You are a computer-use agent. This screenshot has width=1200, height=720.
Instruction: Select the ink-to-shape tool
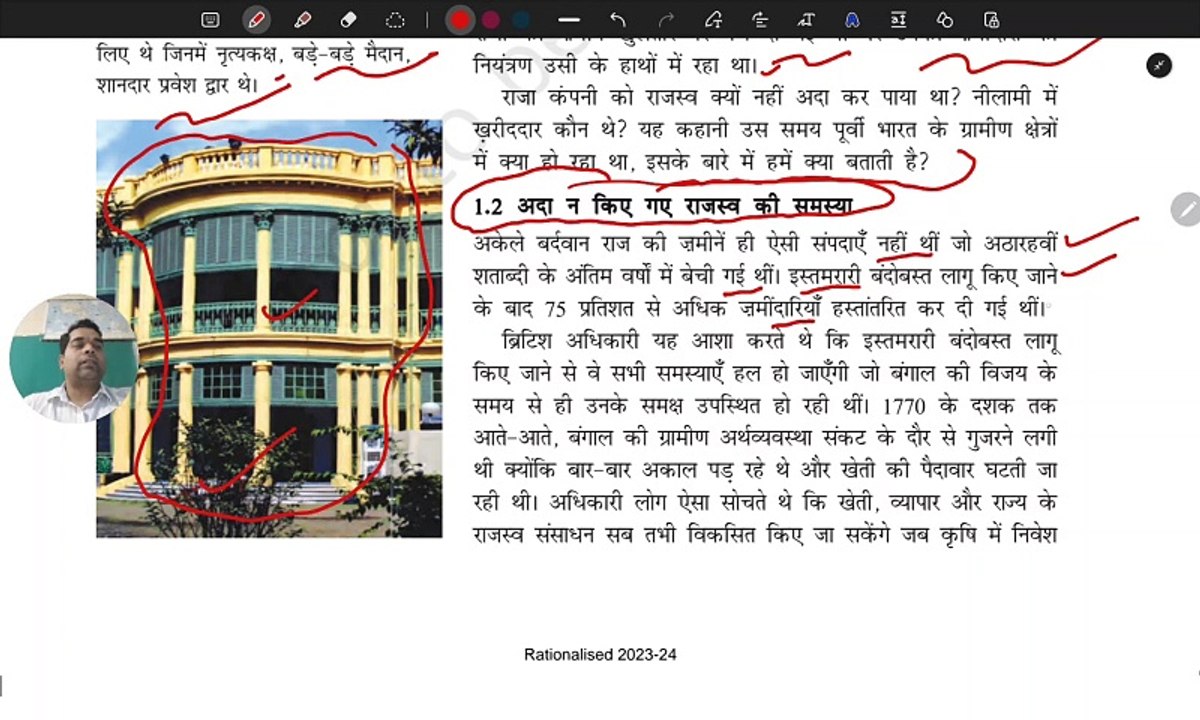click(713, 19)
